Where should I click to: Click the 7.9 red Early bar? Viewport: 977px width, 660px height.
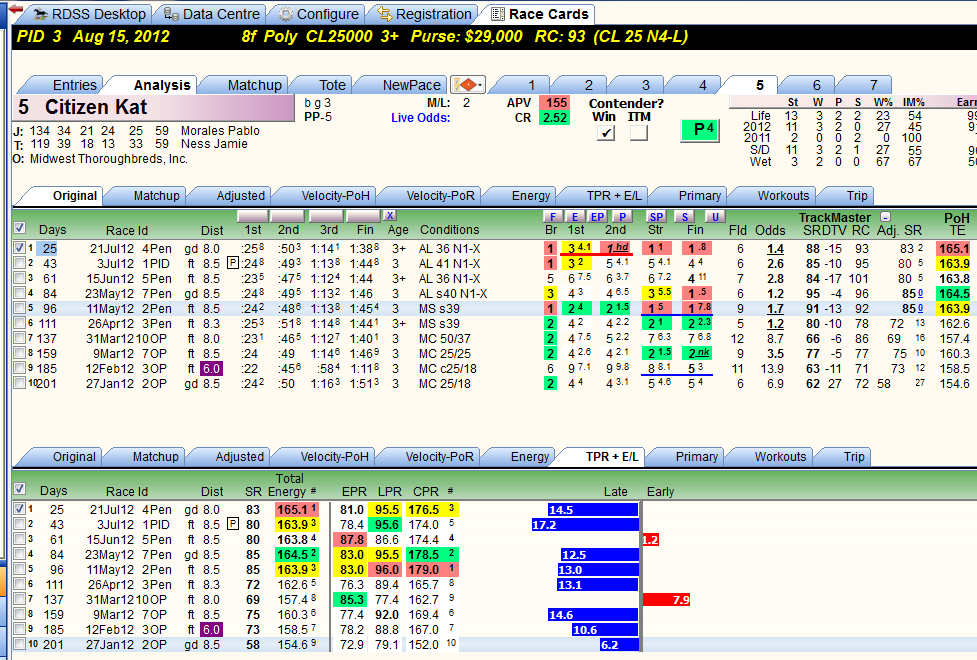(x=666, y=600)
